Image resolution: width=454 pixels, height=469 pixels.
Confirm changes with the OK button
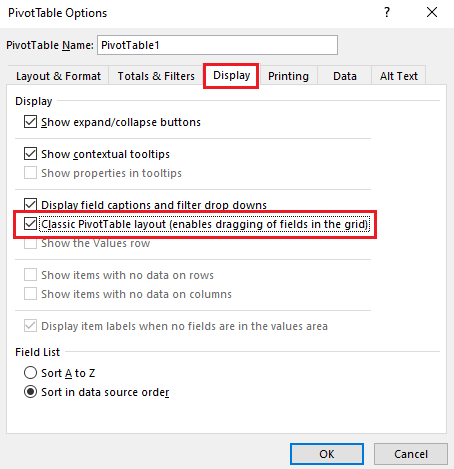327,454
